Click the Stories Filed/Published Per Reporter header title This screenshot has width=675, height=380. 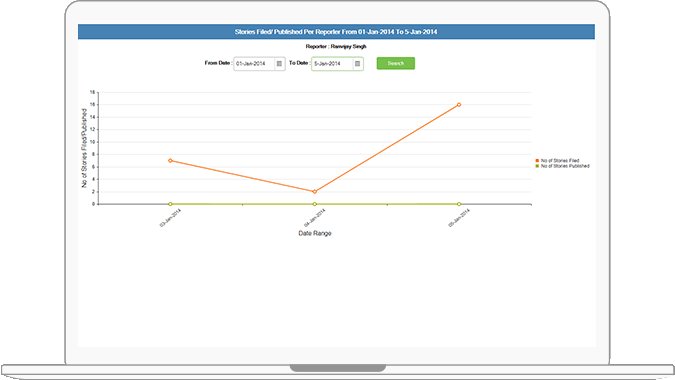pos(336,32)
